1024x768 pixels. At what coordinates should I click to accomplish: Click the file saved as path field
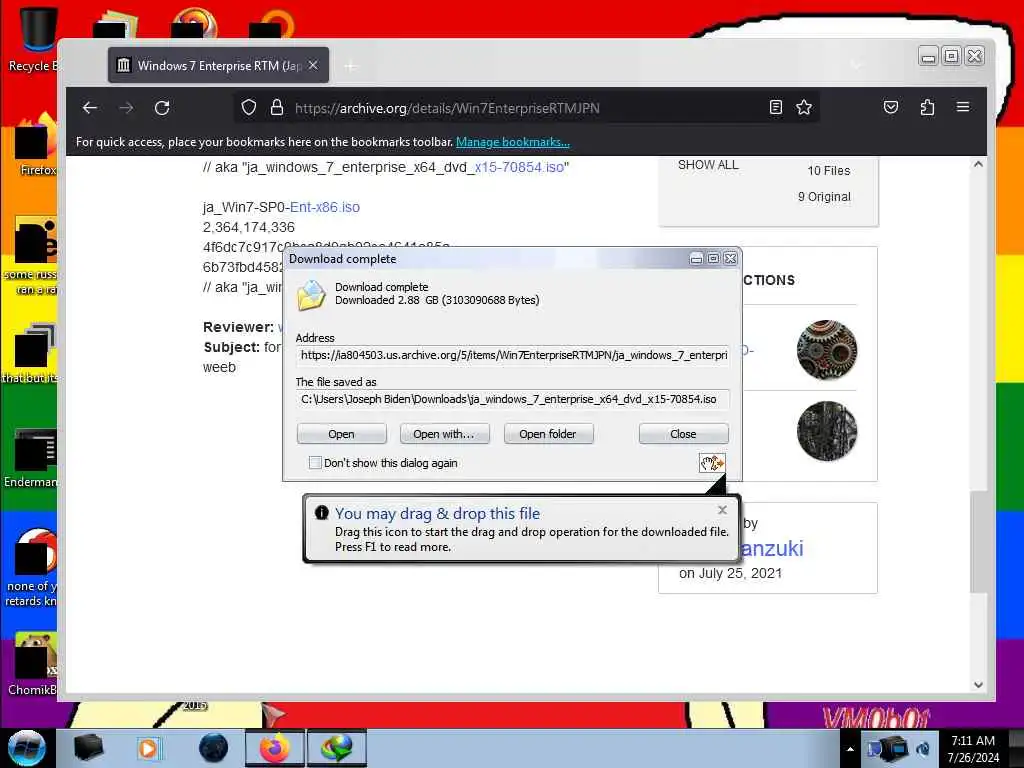click(513, 399)
